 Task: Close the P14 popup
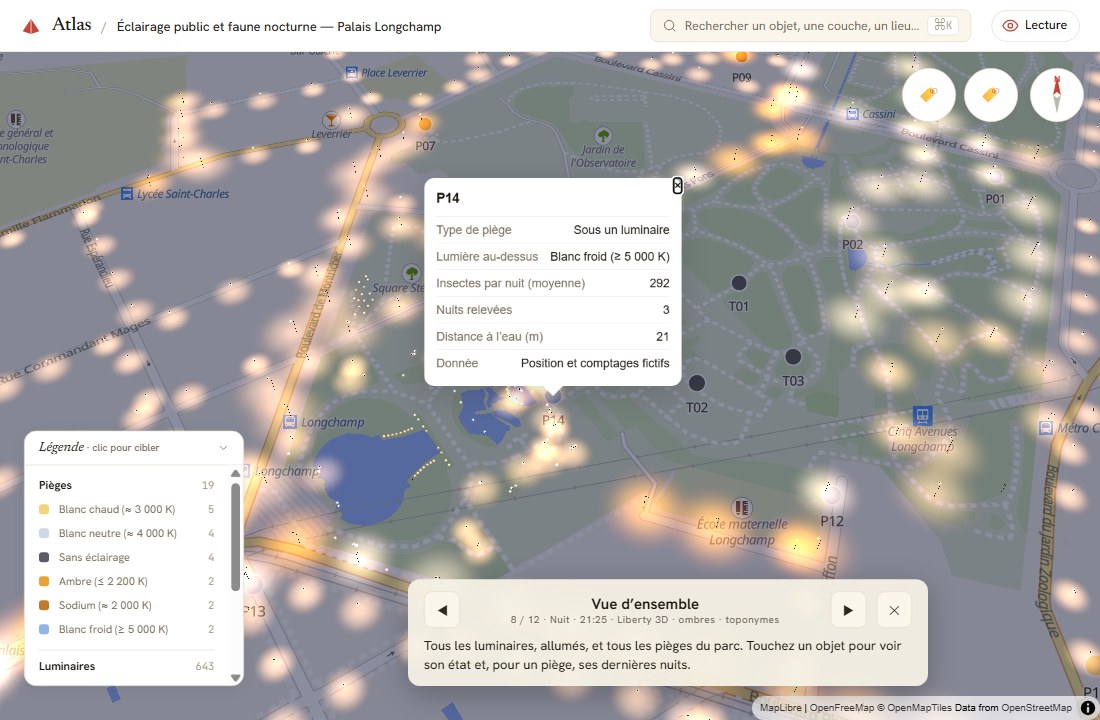tap(677, 185)
